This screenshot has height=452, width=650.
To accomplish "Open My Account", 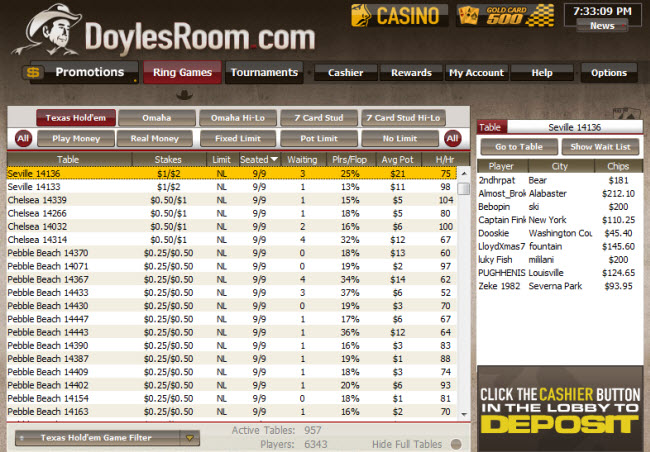I will tap(477, 73).
